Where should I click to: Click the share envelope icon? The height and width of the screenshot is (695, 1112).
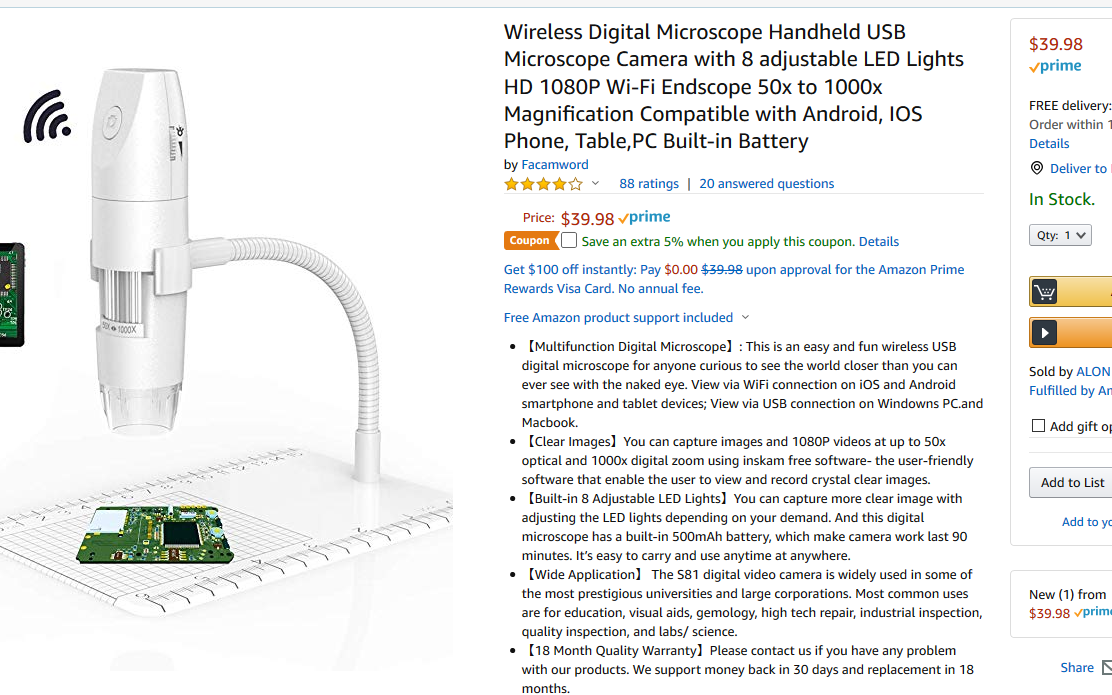tap(1107, 667)
